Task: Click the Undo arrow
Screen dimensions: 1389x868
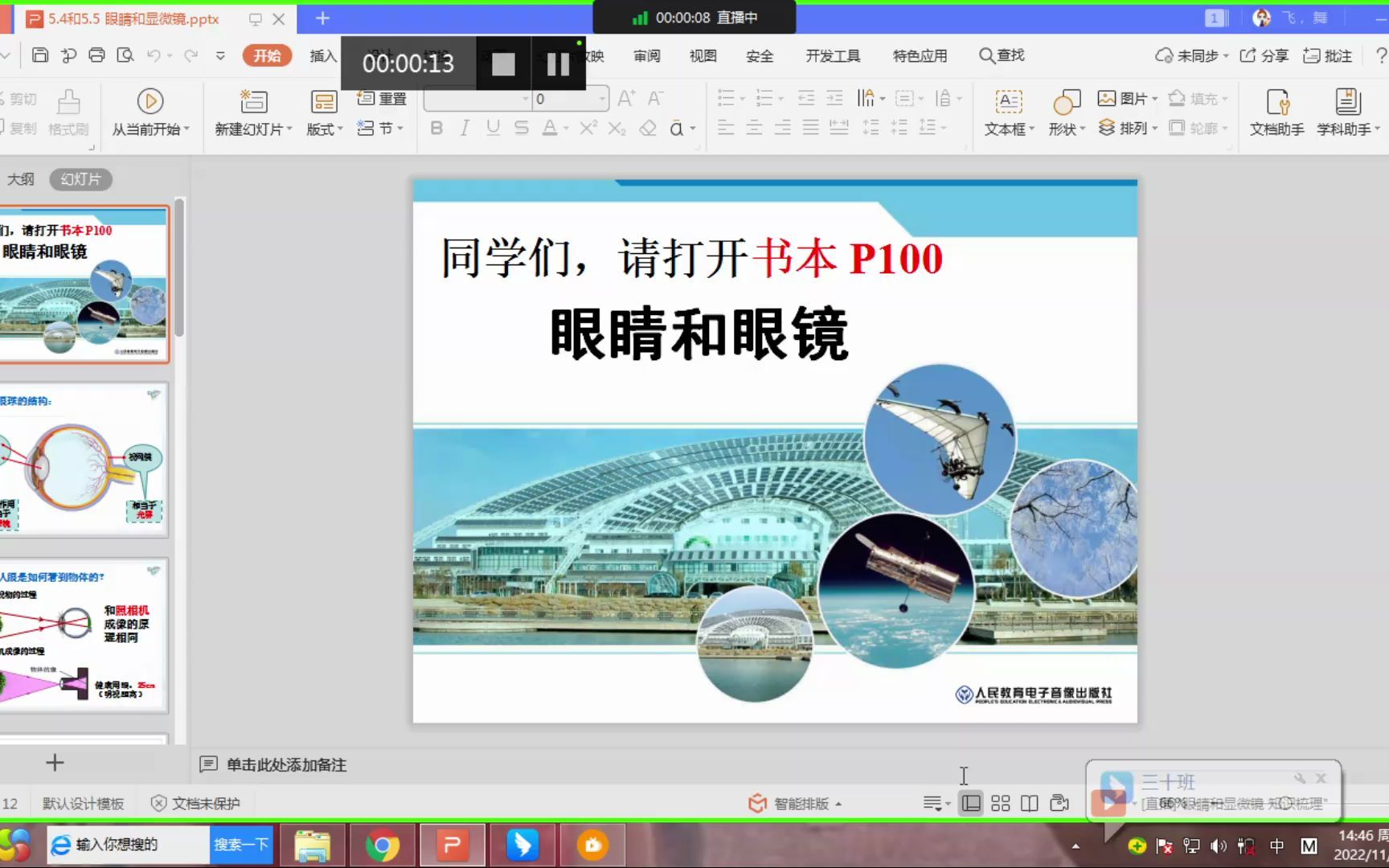Action: click(154, 55)
